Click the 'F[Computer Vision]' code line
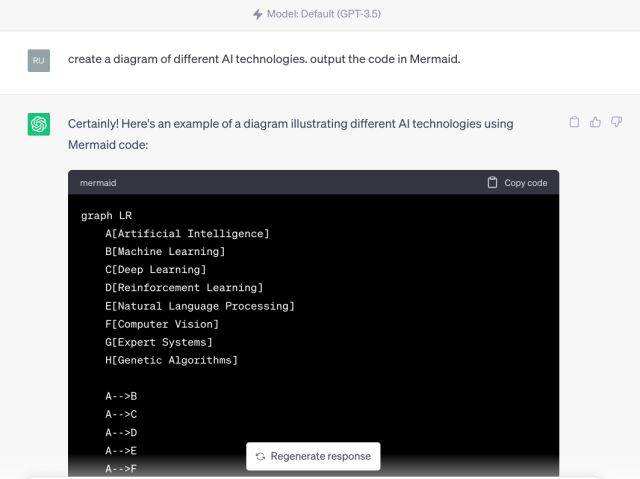This screenshot has height=479, width=640. point(162,324)
